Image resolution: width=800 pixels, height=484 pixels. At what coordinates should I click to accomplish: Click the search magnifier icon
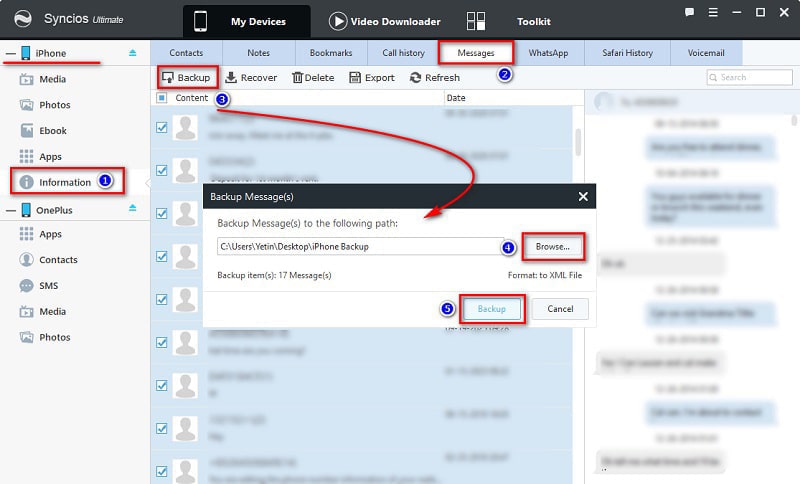713,78
